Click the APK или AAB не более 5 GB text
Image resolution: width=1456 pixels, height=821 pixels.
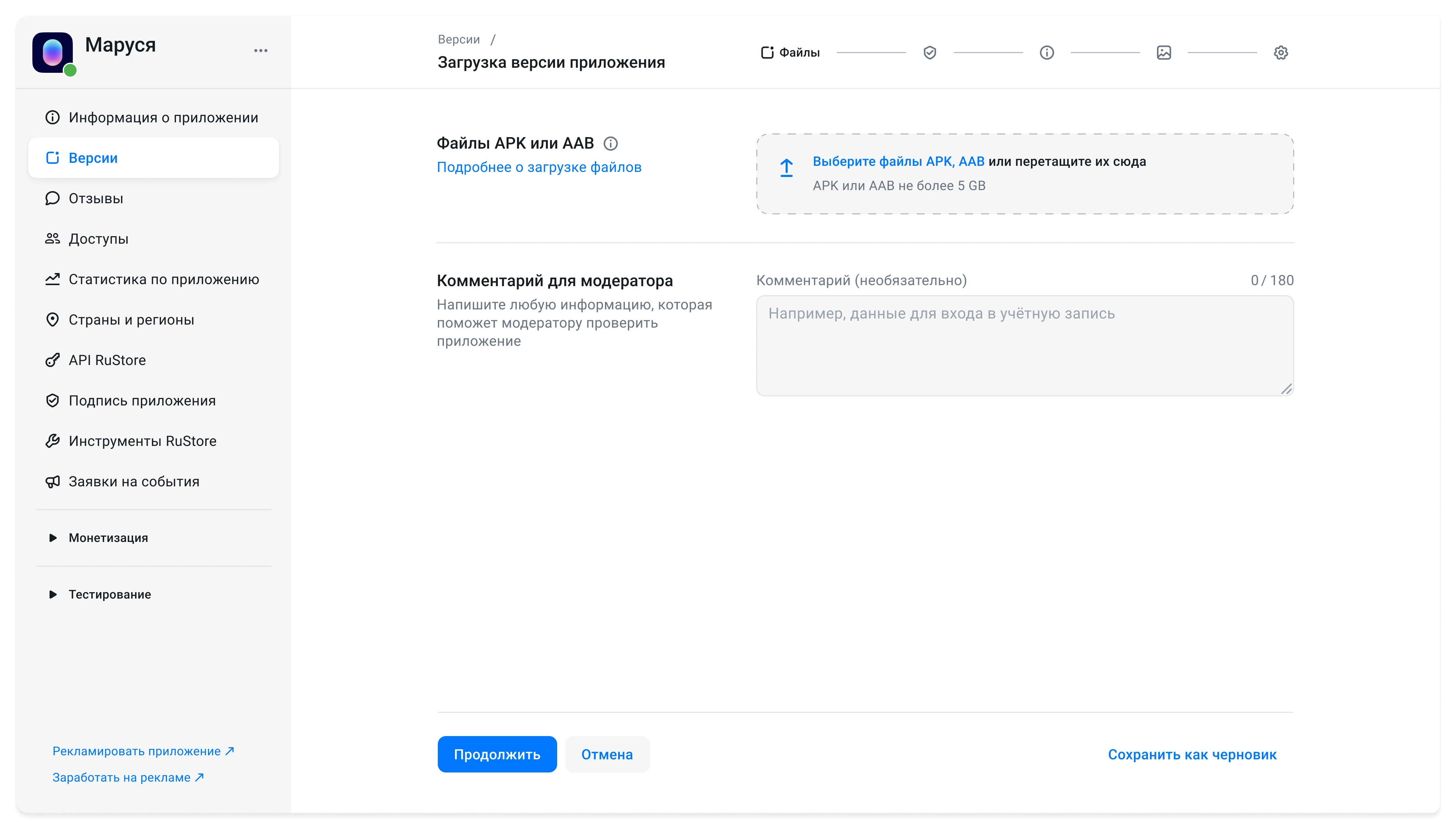click(899, 186)
